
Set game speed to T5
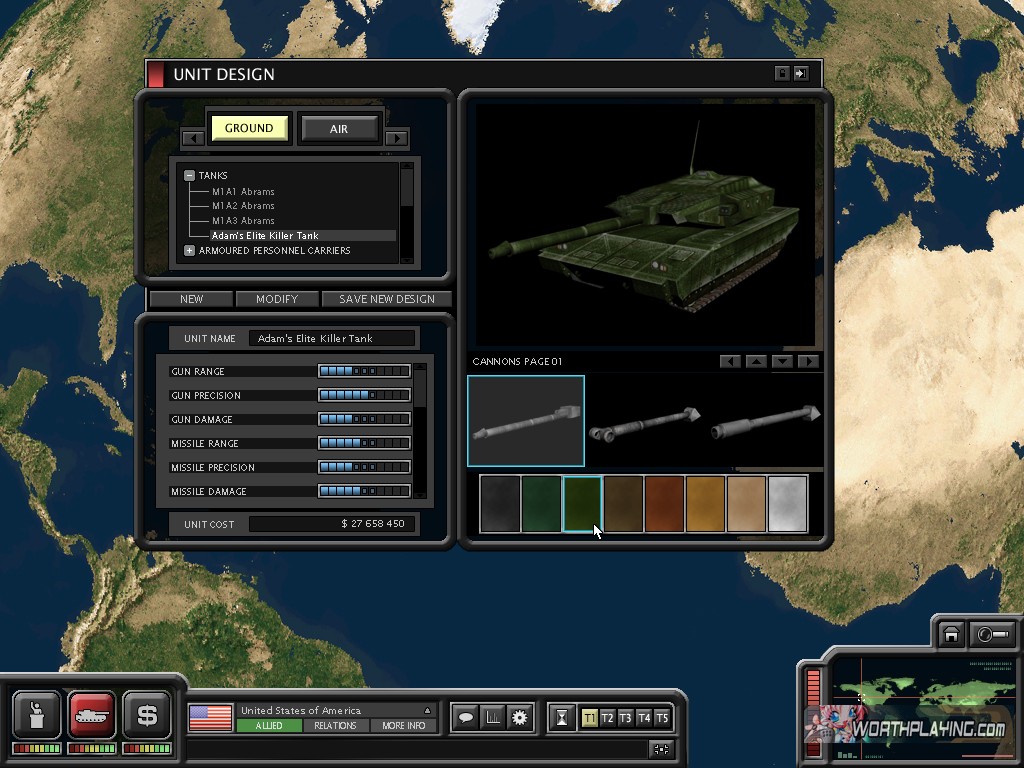(661, 717)
